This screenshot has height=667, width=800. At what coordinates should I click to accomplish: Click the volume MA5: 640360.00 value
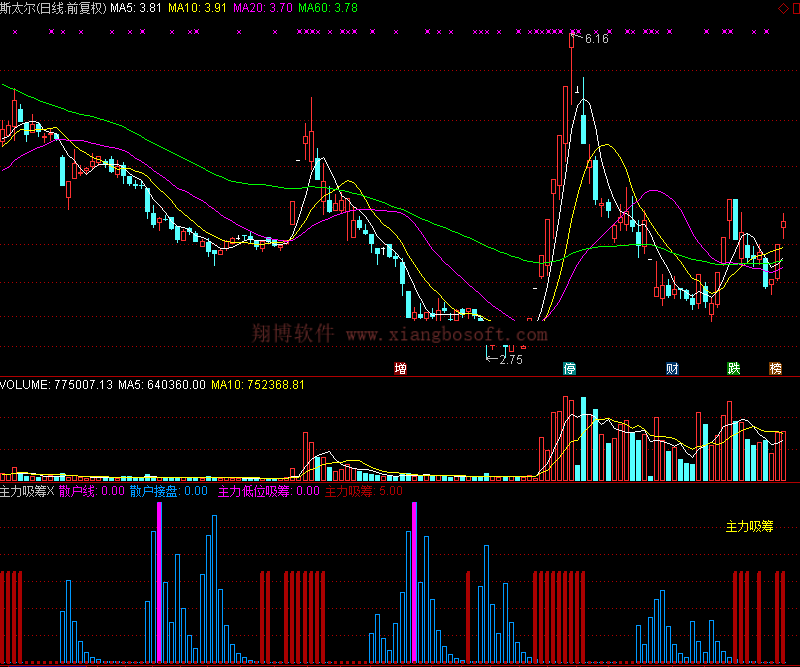coord(162,385)
